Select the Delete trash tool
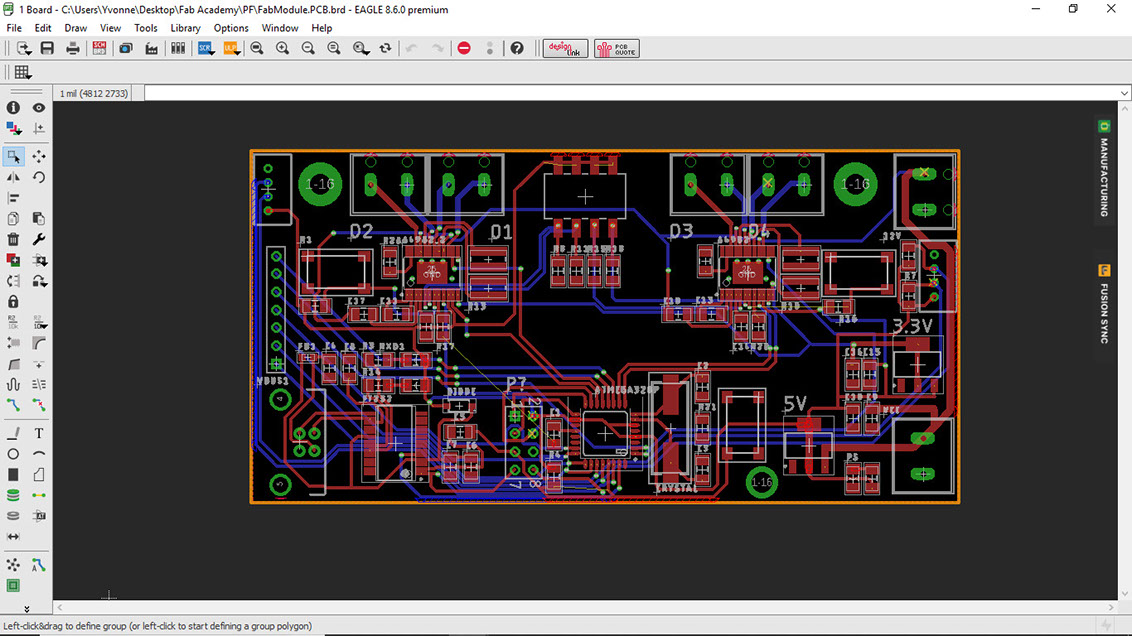This screenshot has height=636, width=1132. point(13,239)
